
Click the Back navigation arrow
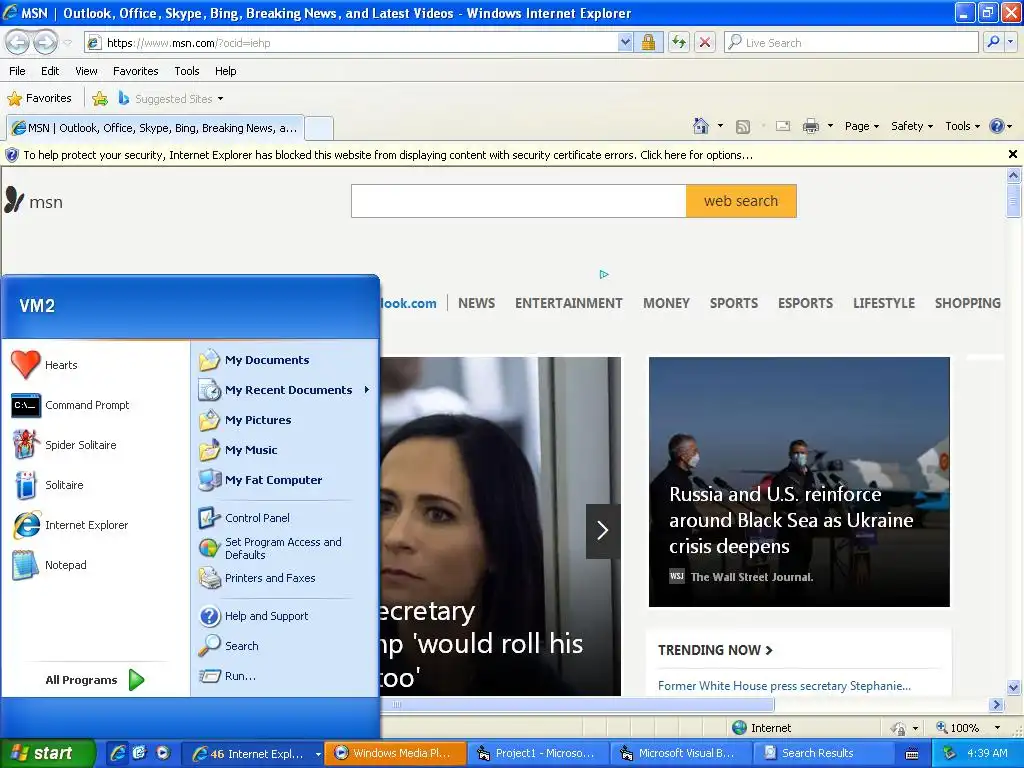pyautogui.click(x=18, y=43)
